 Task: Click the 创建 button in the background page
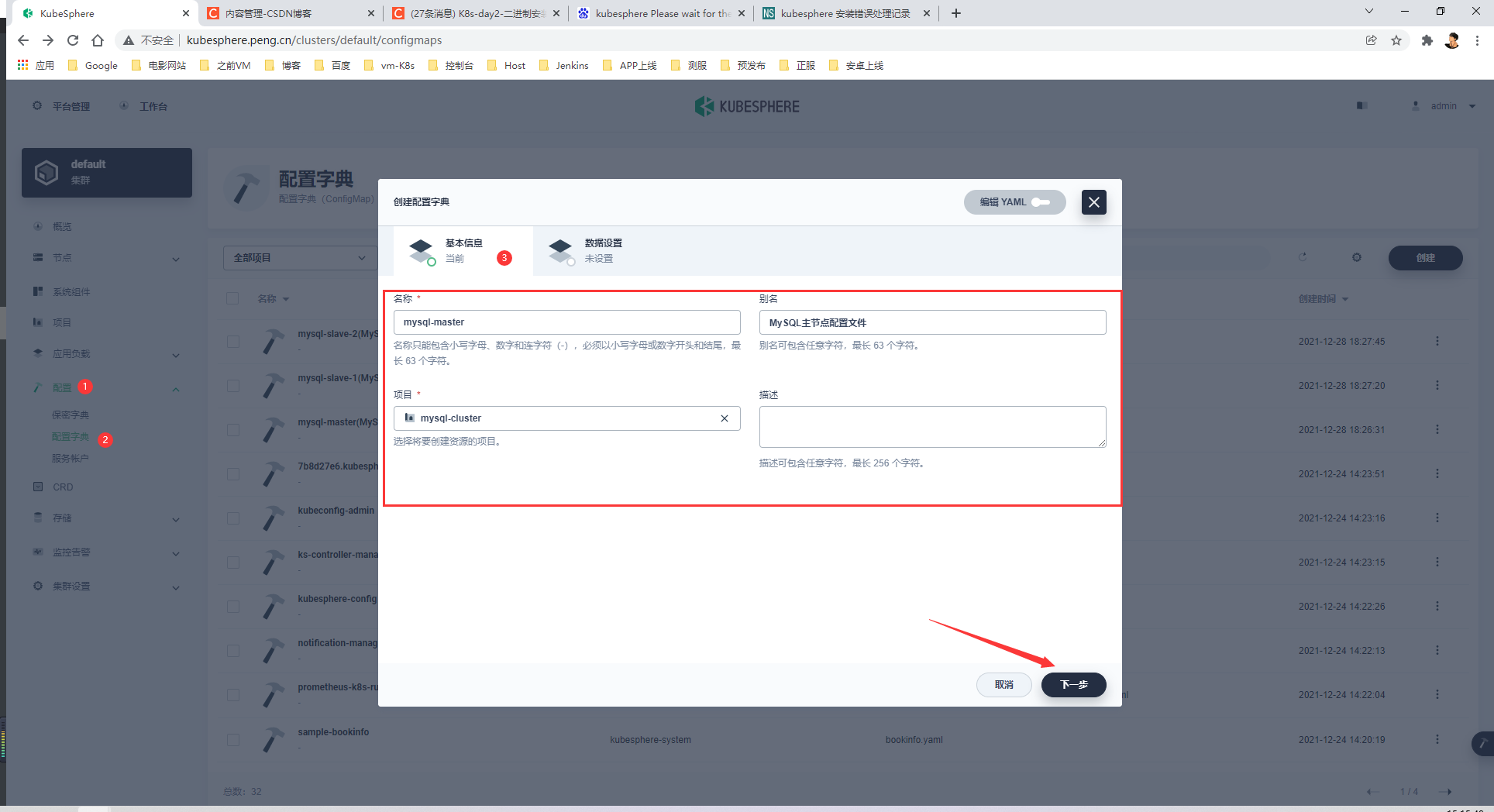[x=1425, y=258]
